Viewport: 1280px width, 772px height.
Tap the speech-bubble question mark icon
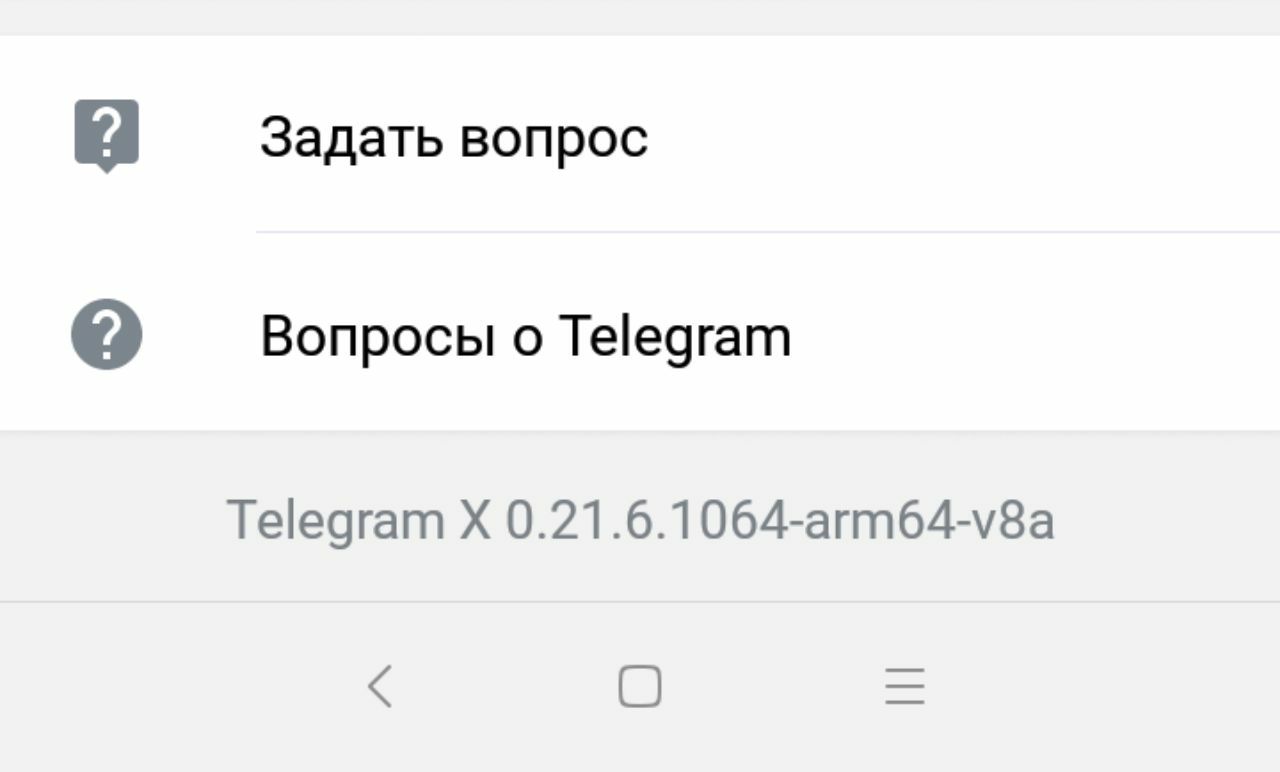pos(106,136)
